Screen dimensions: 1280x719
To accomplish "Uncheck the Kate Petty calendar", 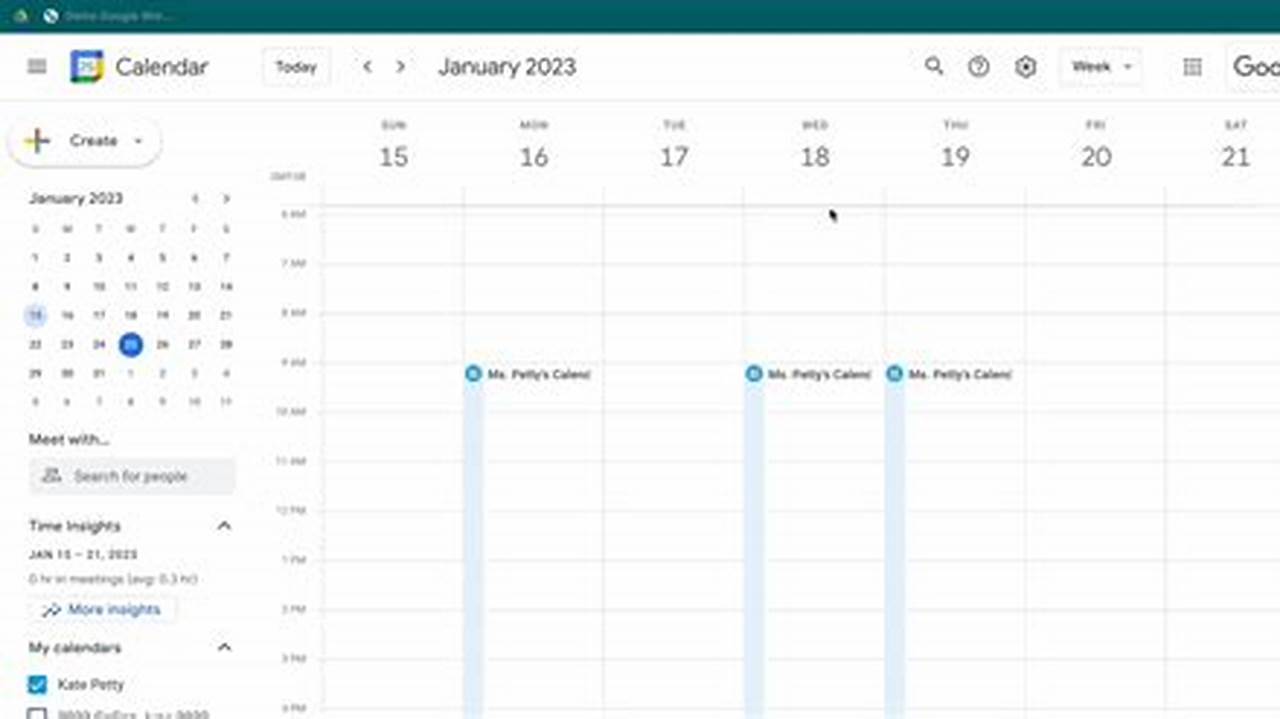I will [x=36, y=684].
